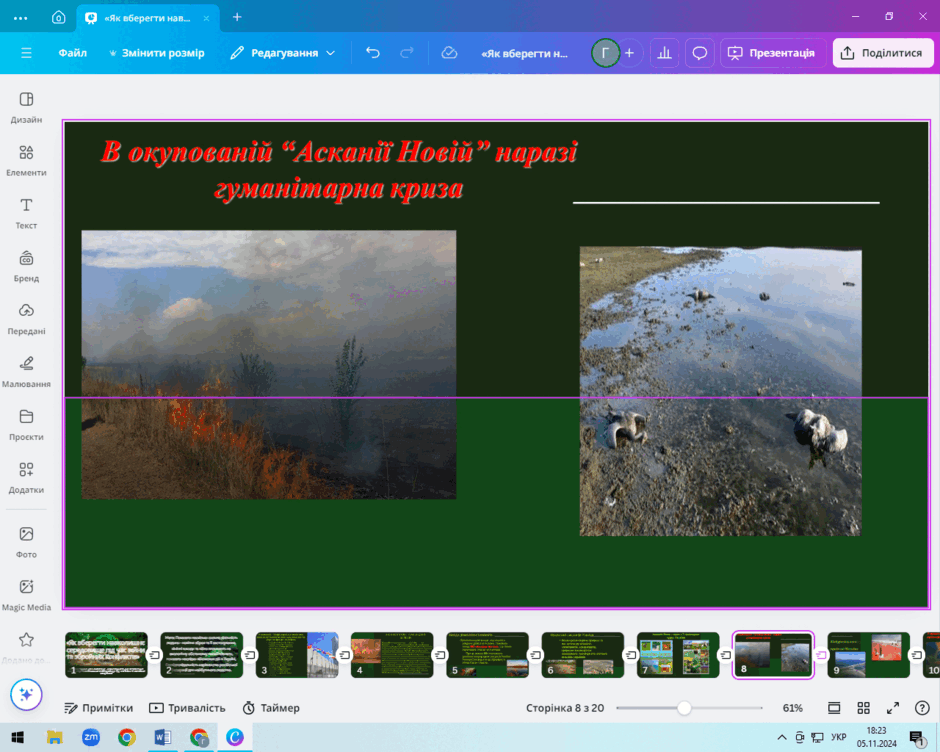The image size is (940, 752).
Task: Undo the last action
Action: (x=373, y=53)
